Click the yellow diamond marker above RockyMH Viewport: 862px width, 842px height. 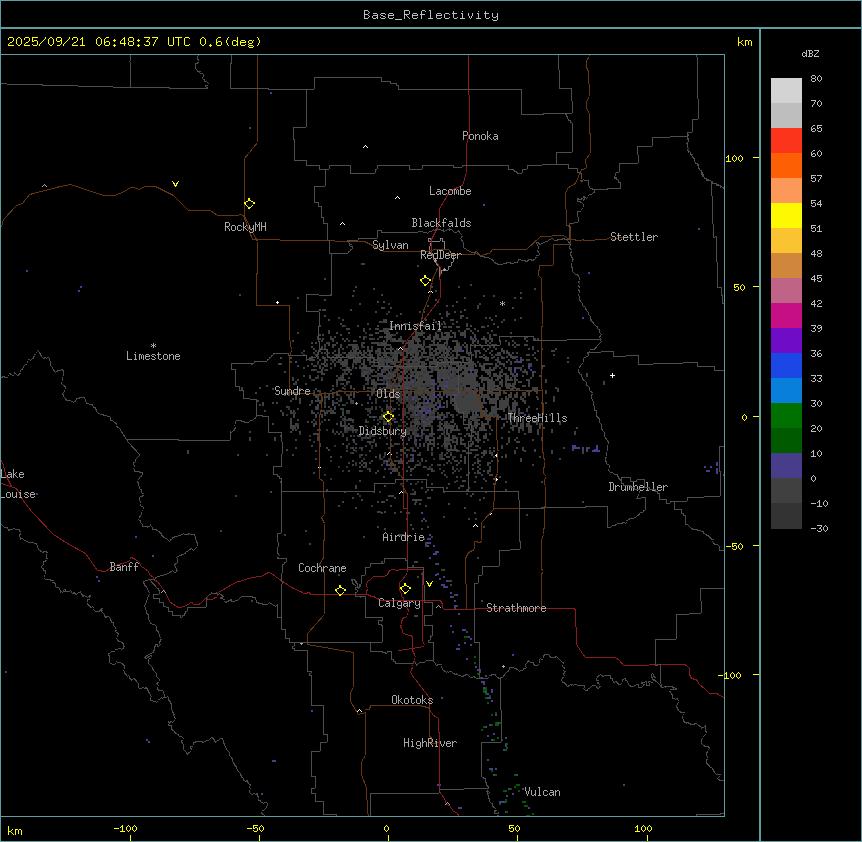point(249,204)
